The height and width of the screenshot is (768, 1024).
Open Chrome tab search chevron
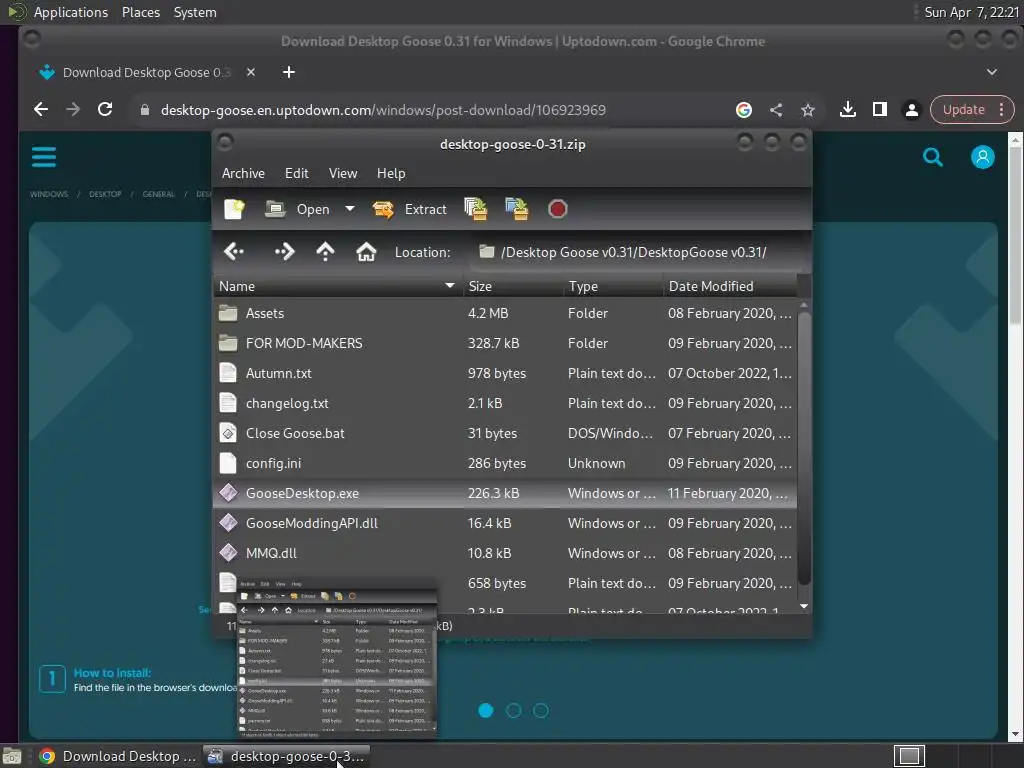coord(991,72)
